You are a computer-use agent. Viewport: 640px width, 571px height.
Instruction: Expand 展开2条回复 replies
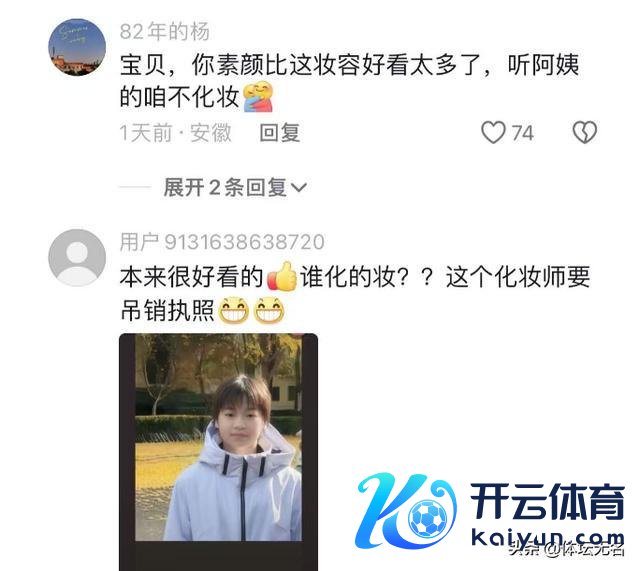[235, 187]
